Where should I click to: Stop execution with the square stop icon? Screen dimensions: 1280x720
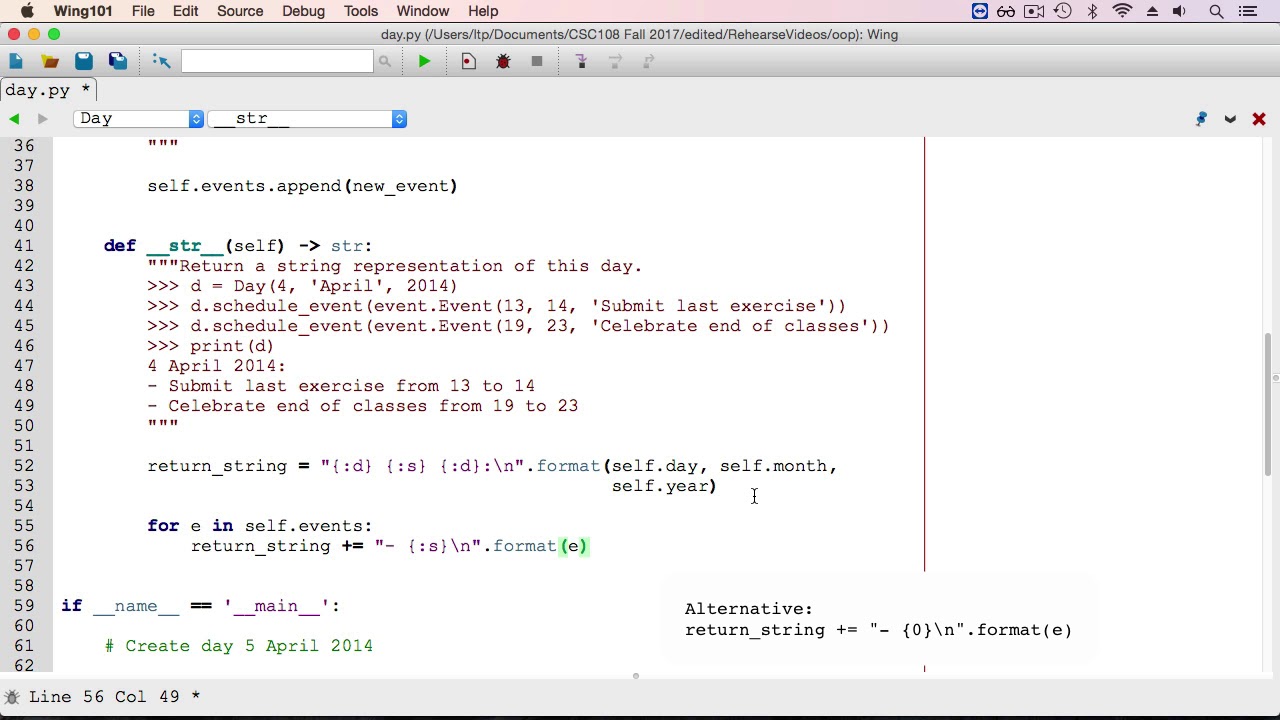coord(537,61)
